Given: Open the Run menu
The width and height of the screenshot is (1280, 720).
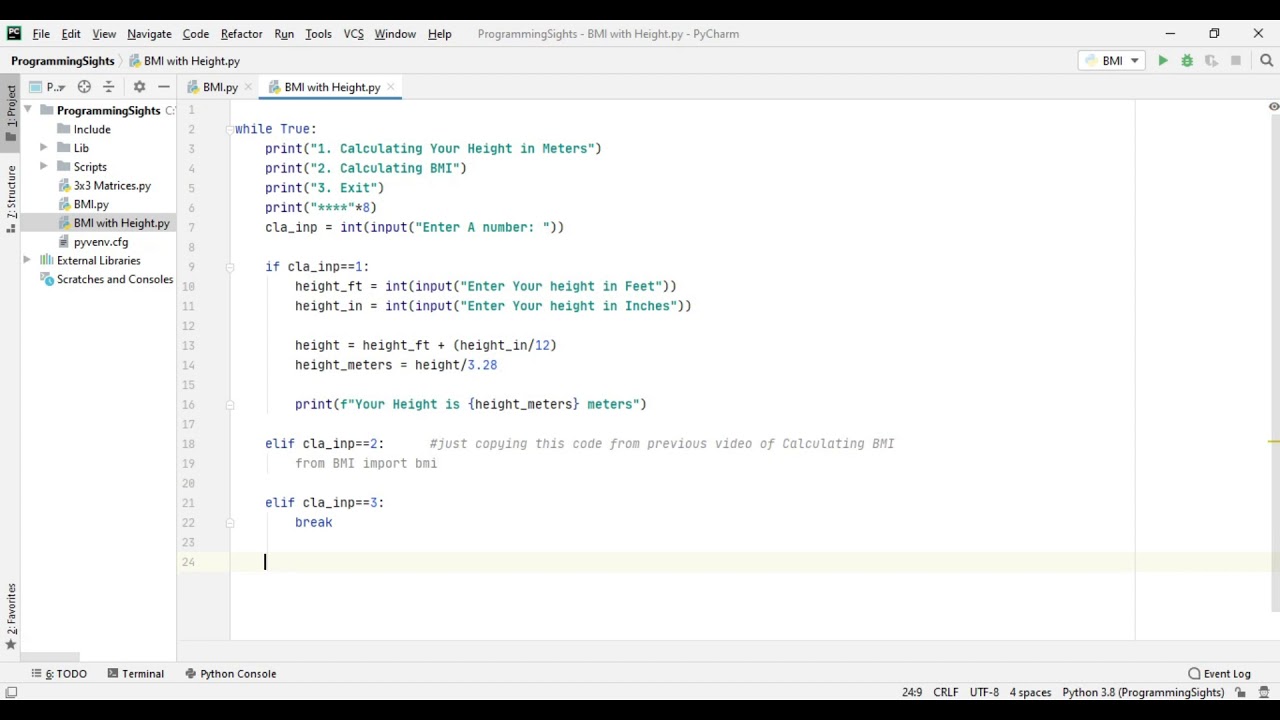Looking at the screenshot, I should coord(284,34).
